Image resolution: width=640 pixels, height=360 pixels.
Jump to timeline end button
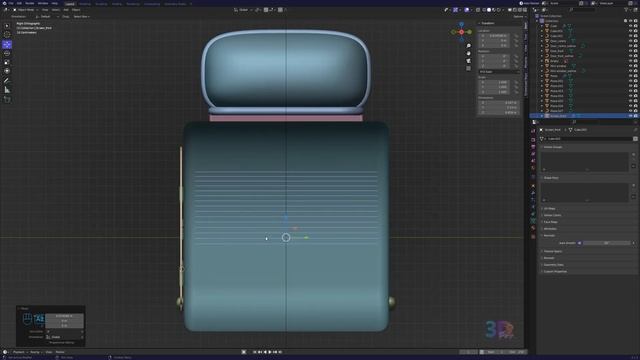(280, 352)
